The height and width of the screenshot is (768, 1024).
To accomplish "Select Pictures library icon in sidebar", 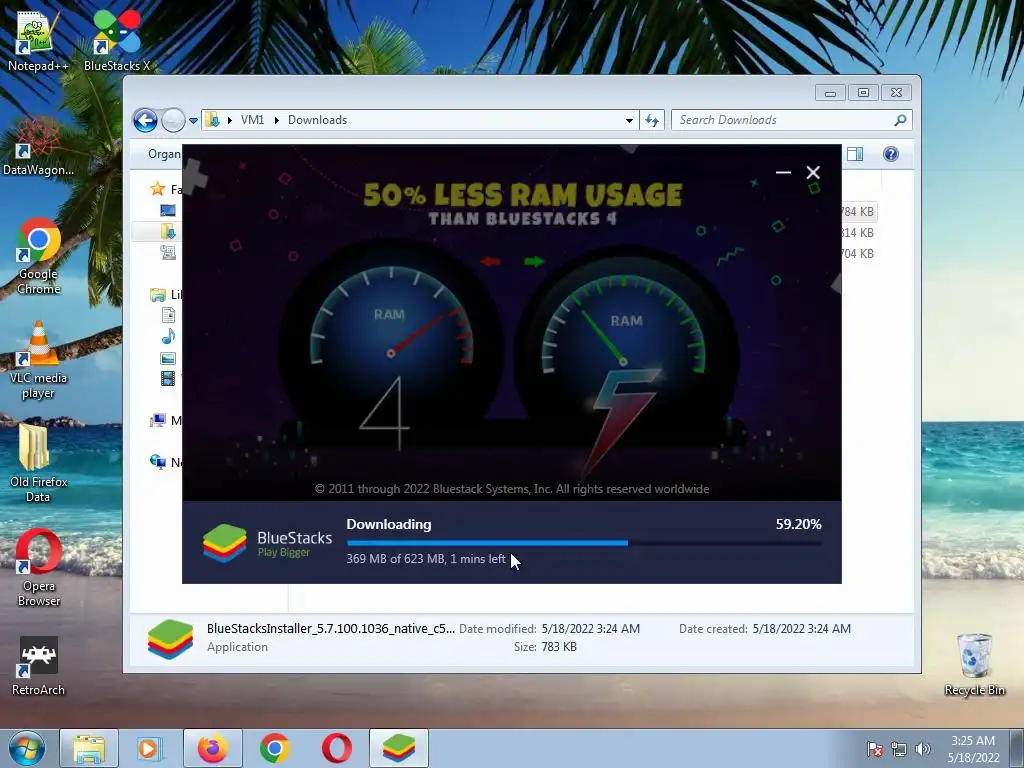I will tap(168, 358).
